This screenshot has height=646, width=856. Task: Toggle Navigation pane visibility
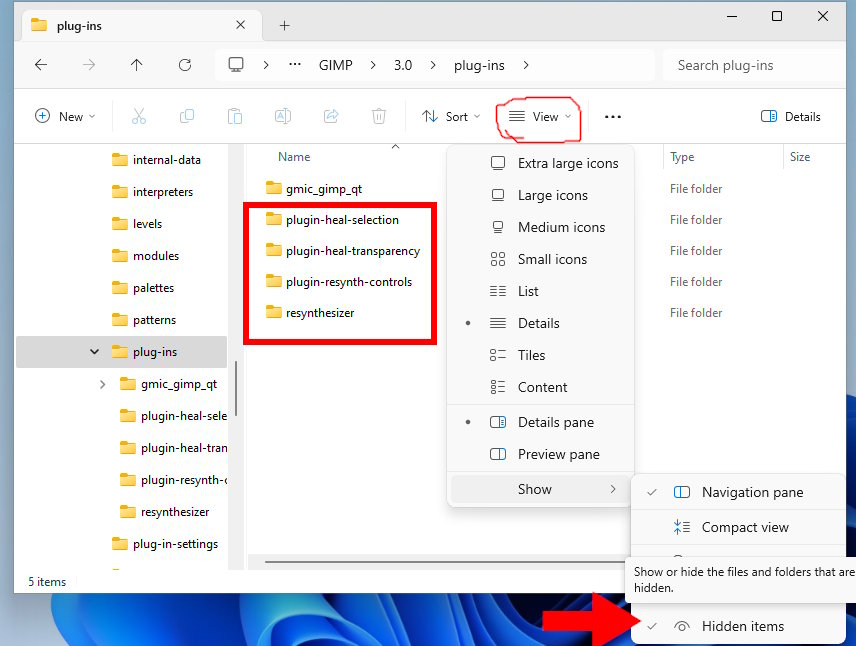[751, 492]
